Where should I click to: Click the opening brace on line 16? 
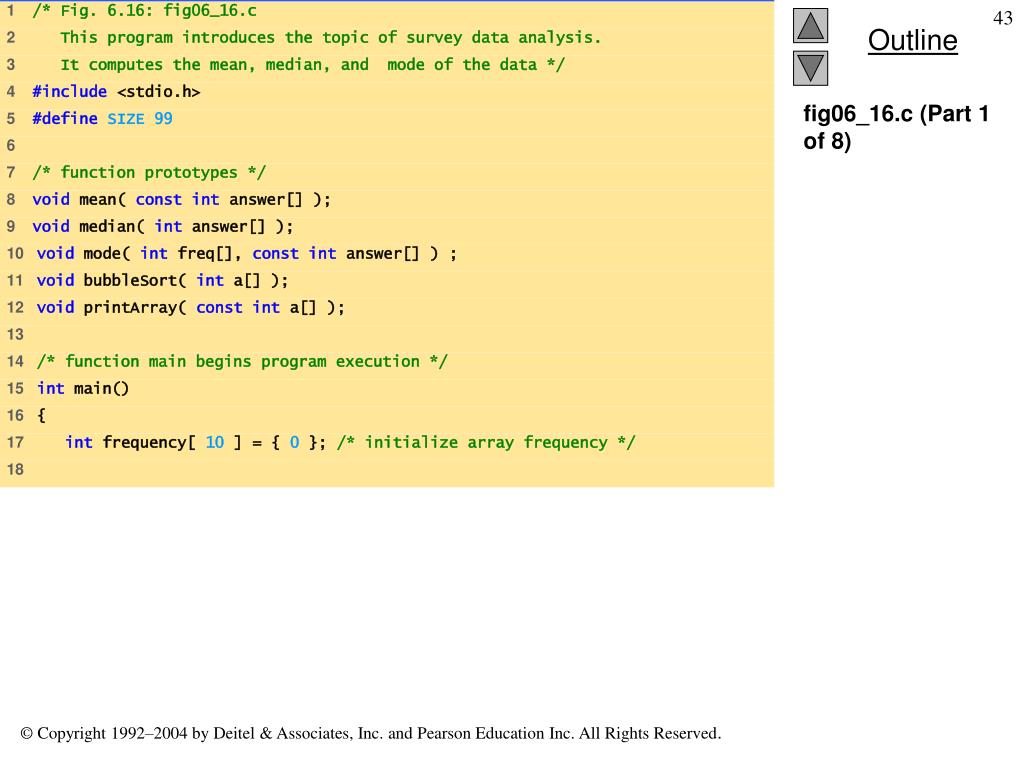click(x=41, y=415)
